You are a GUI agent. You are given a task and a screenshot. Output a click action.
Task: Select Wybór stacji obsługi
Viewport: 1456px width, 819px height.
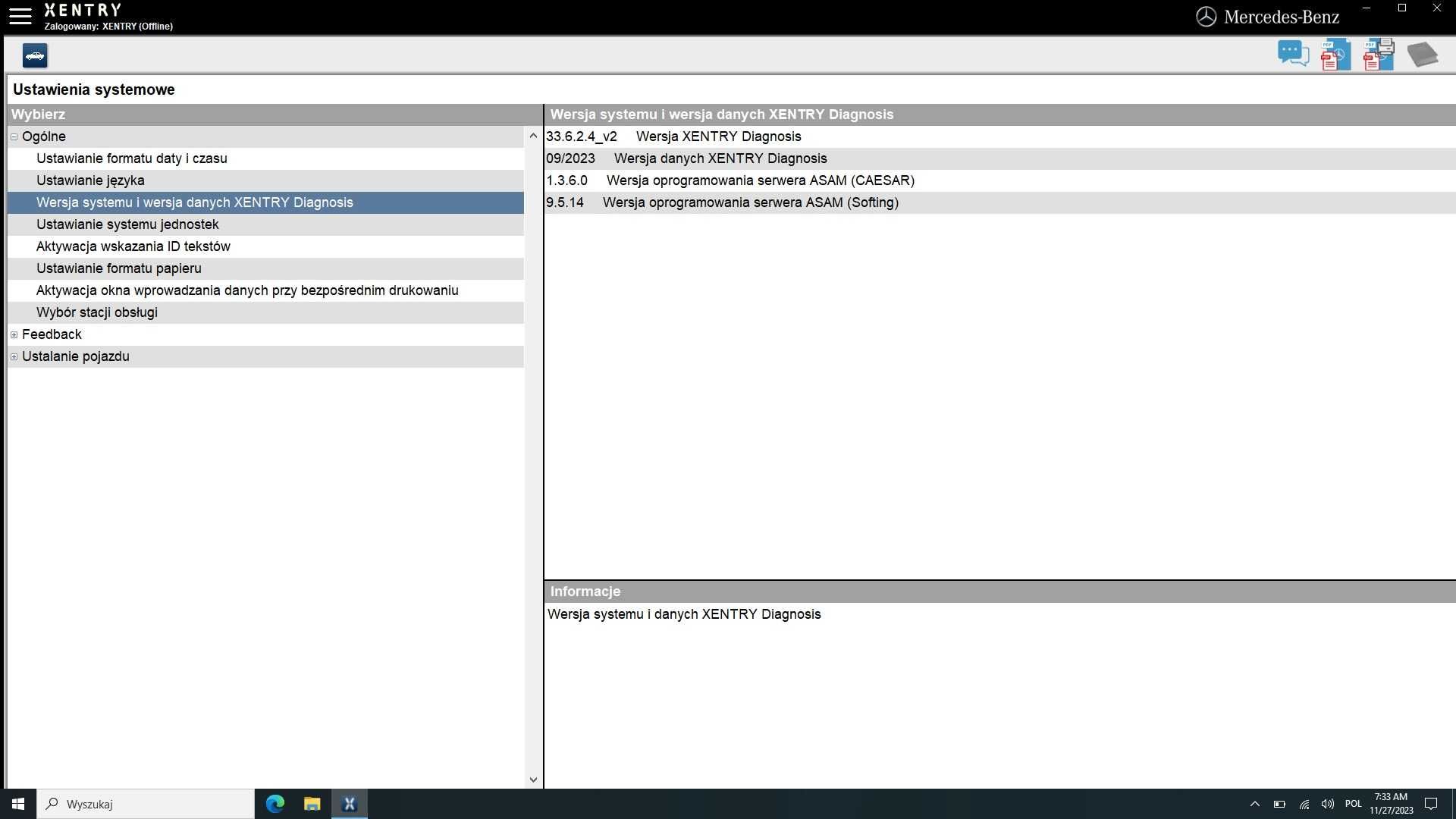(265, 312)
